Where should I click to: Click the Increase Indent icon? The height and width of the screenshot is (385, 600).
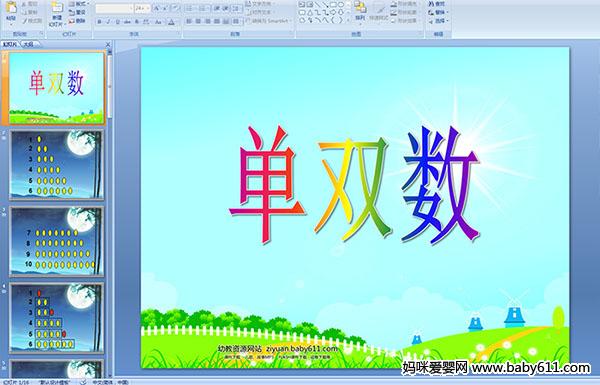[x=226, y=8]
